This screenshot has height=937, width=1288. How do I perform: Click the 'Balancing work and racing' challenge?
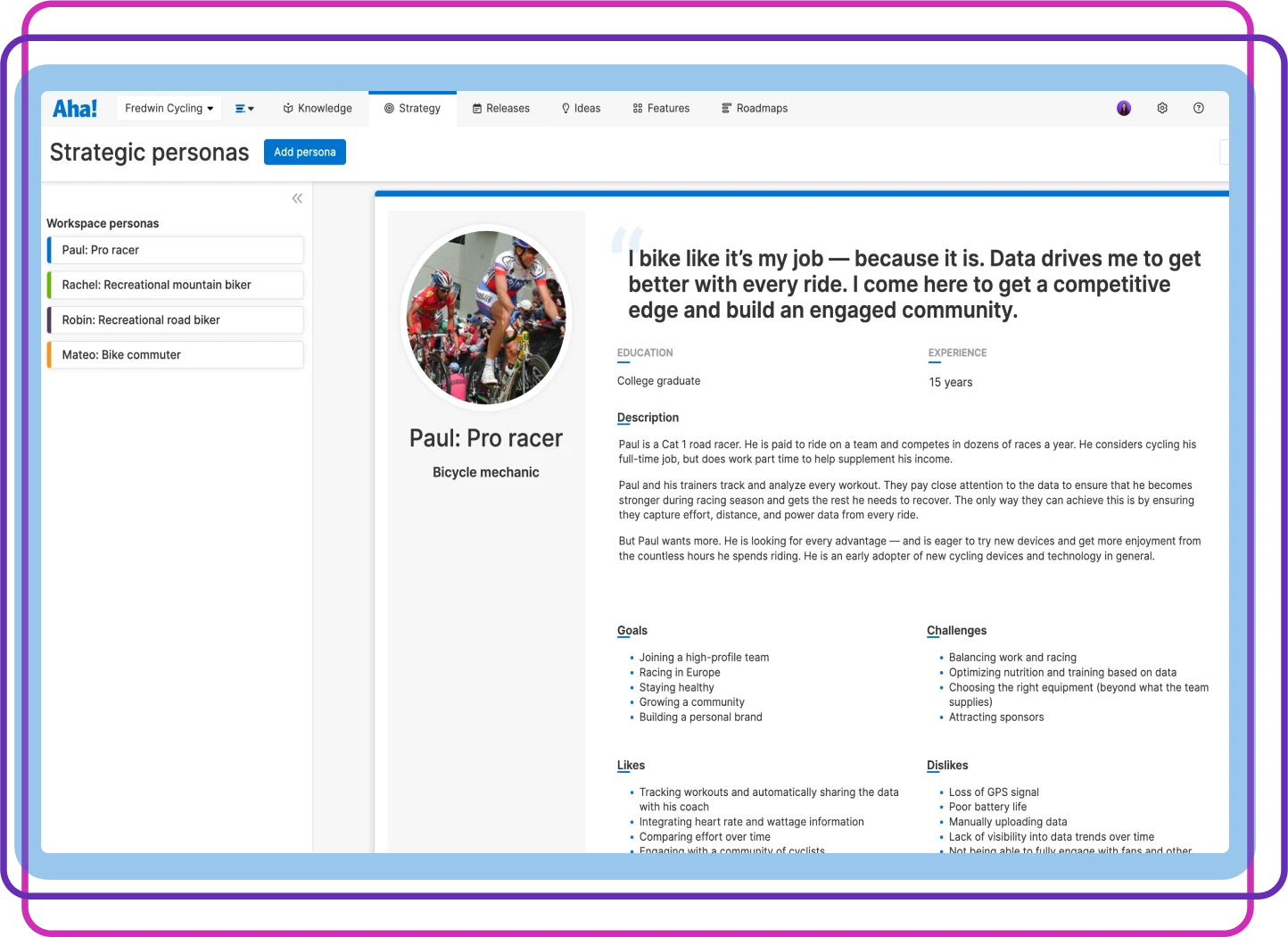click(x=1012, y=658)
